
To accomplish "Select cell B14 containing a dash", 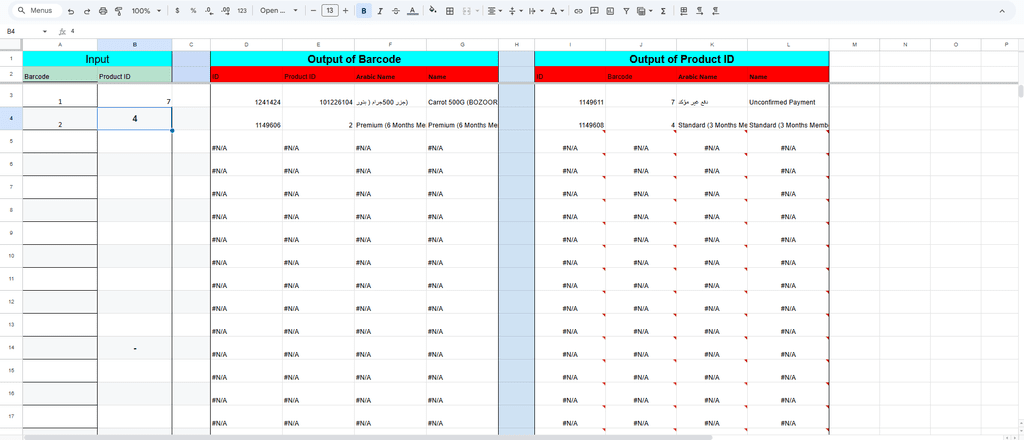I will 135,348.
